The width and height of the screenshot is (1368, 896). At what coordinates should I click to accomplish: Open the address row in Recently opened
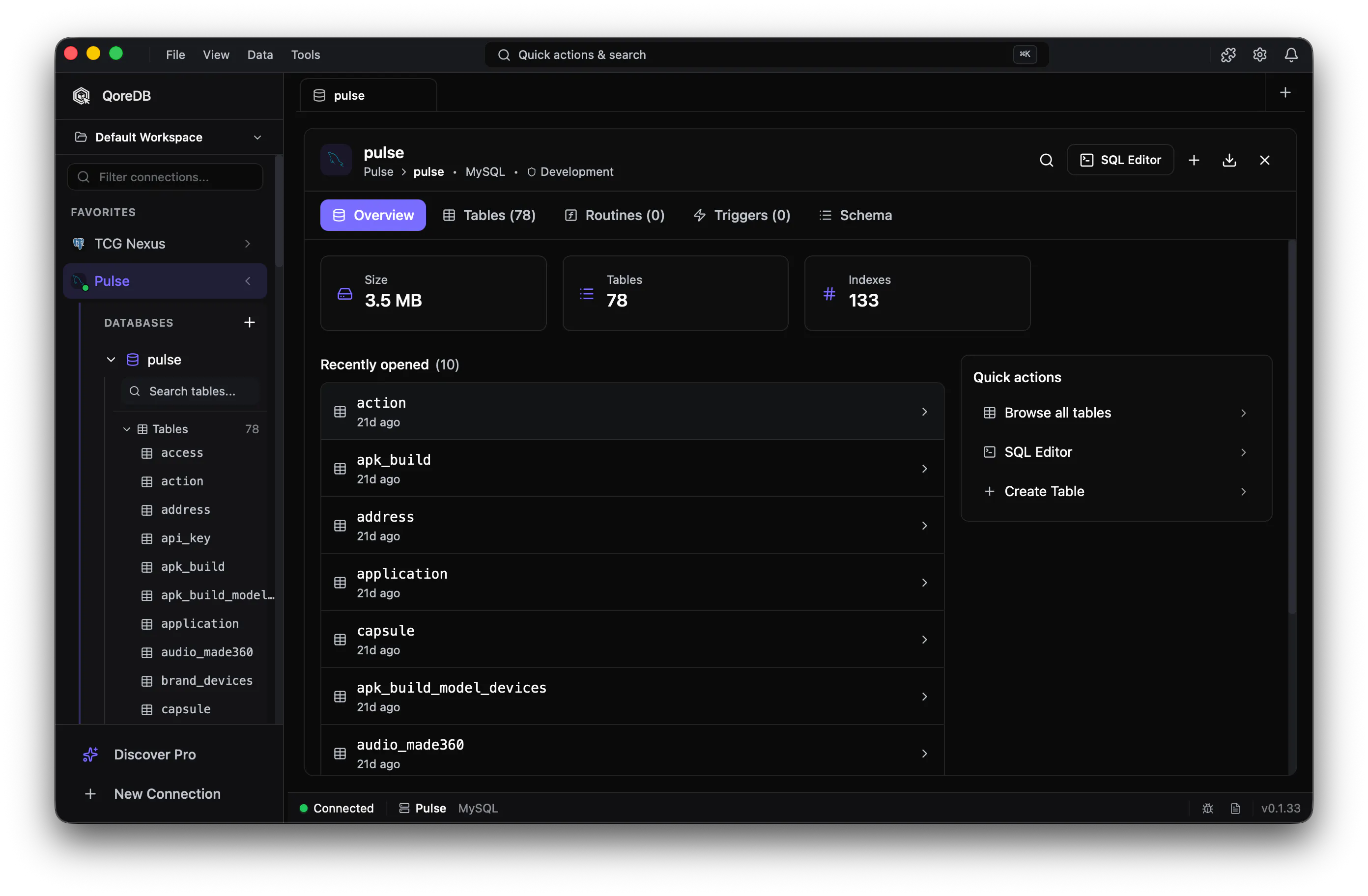632,526
